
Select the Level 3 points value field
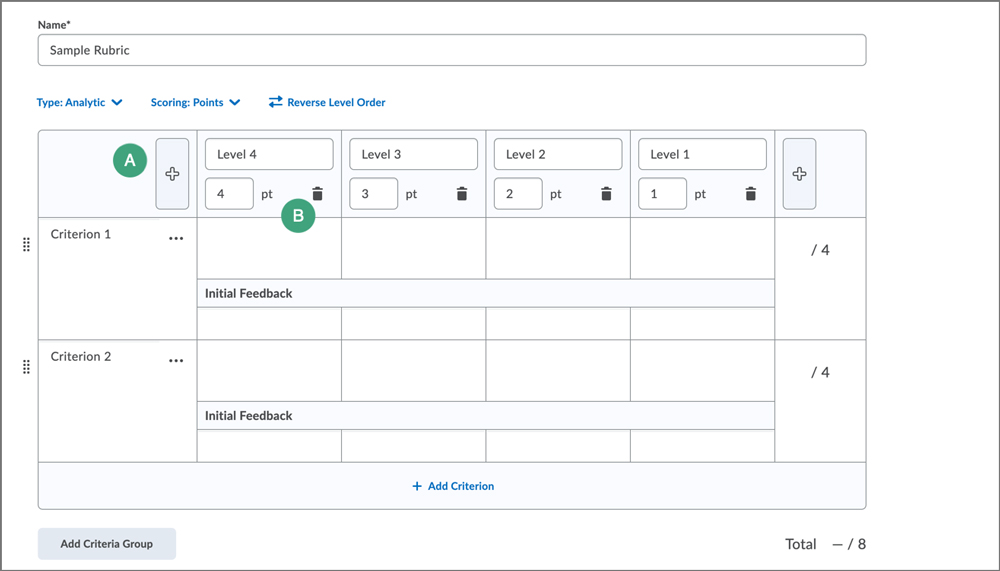[373, 194]
